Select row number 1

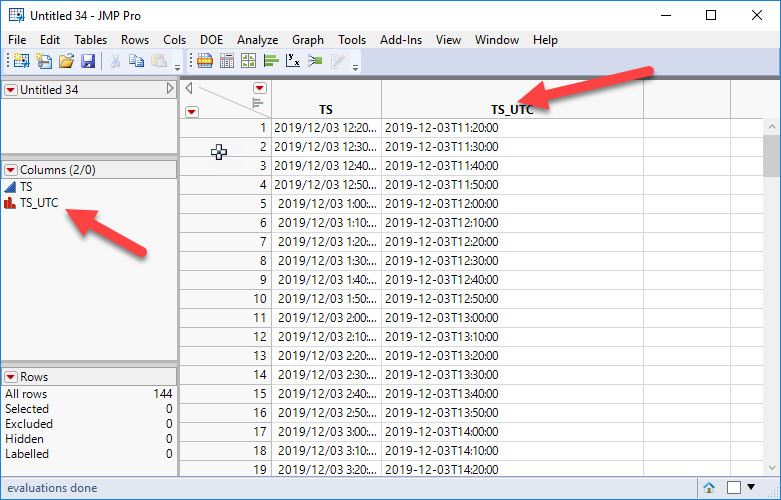click(225, 128)
